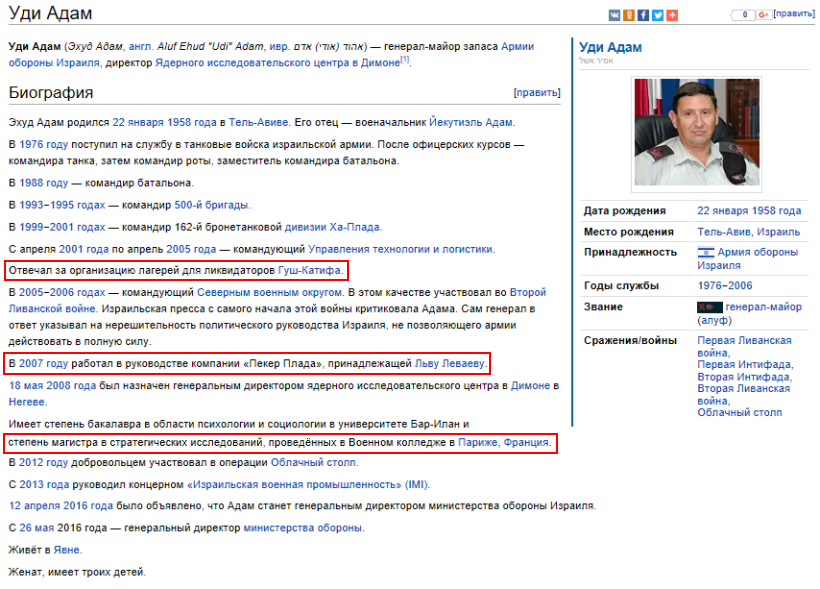Open the дивизии Ха-Плада link
The image size is (820, 589).
pos(332,227)
